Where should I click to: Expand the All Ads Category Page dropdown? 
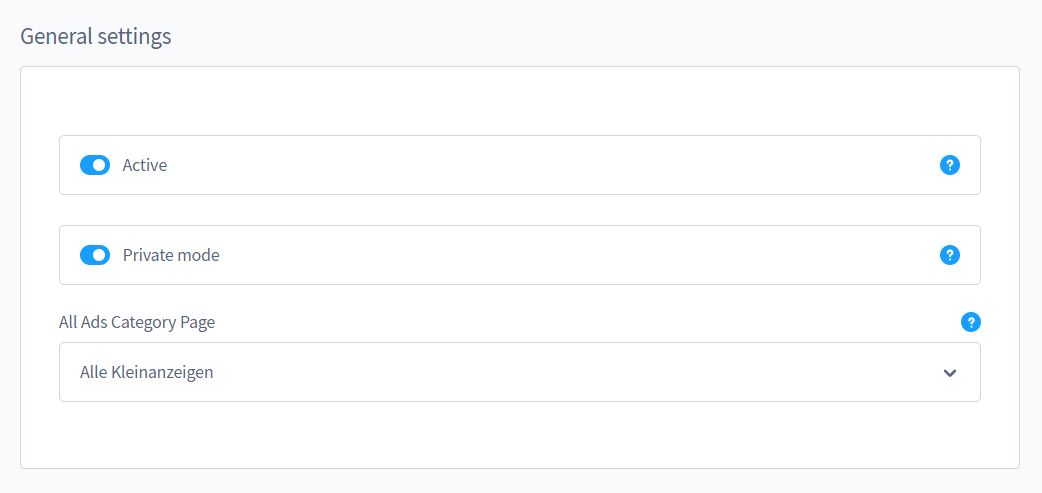click(x=519, y=372)
